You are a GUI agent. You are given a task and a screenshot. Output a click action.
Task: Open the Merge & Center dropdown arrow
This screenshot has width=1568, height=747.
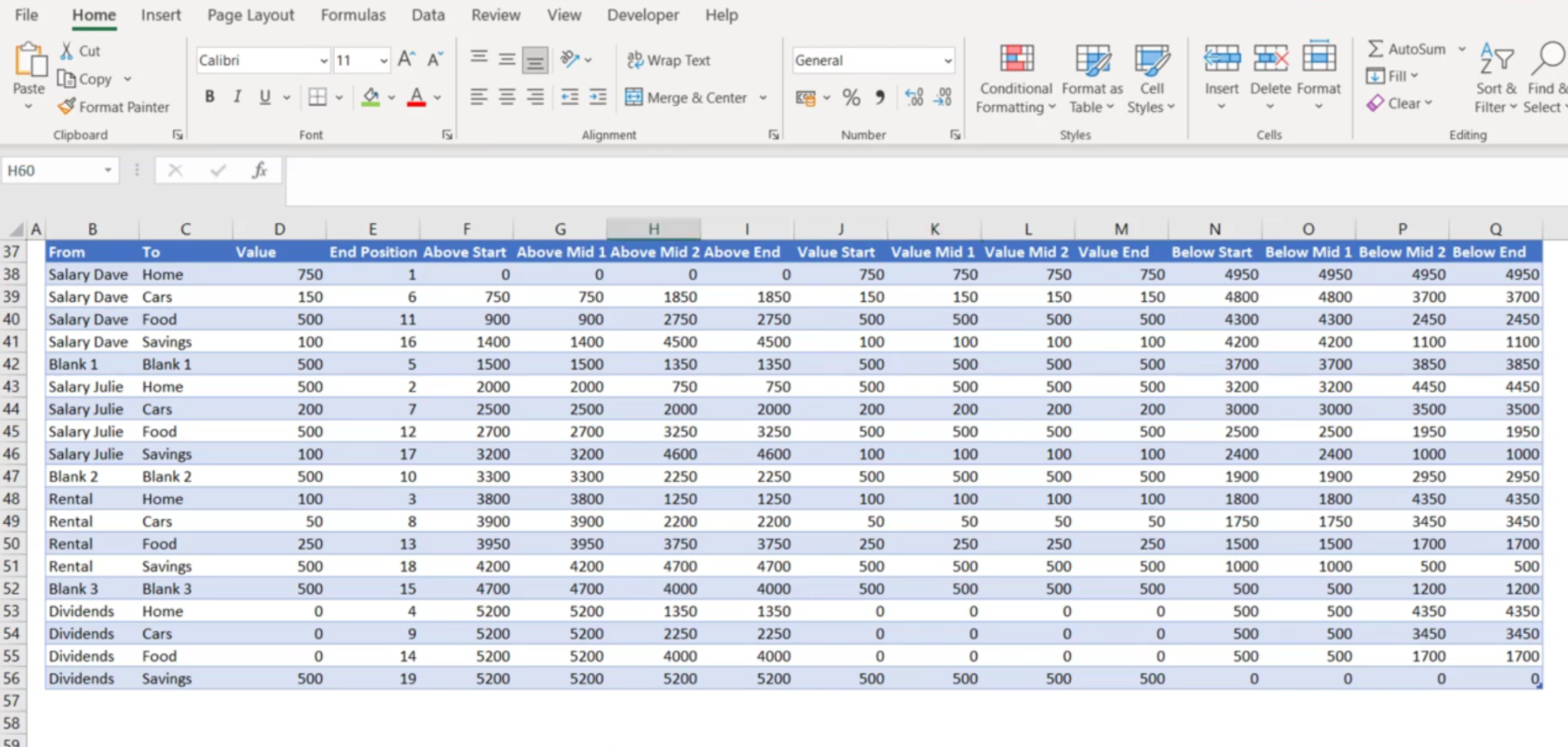click(x=763, y=97)
